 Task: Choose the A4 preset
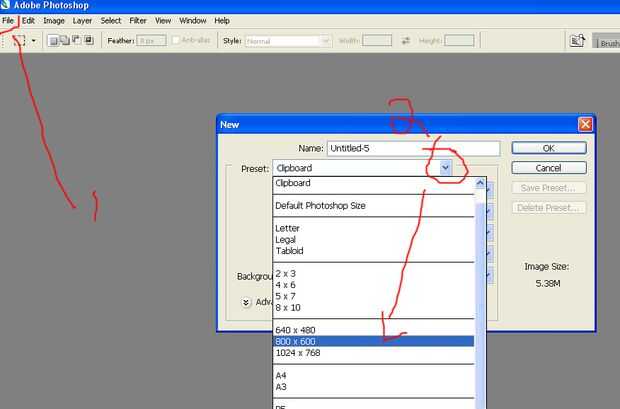(374, 375)
